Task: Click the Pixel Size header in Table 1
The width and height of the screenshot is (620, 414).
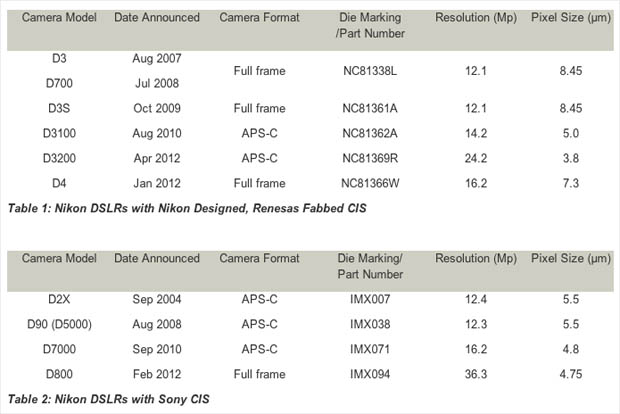Action: [571, 18]
